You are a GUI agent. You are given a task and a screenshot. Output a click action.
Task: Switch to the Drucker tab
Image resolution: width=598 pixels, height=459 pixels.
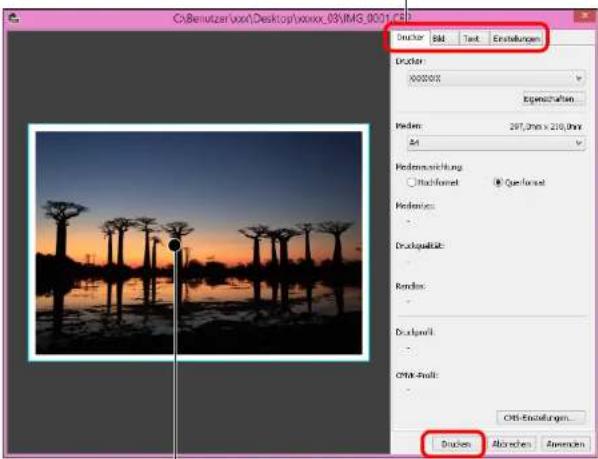pos(410,38)
